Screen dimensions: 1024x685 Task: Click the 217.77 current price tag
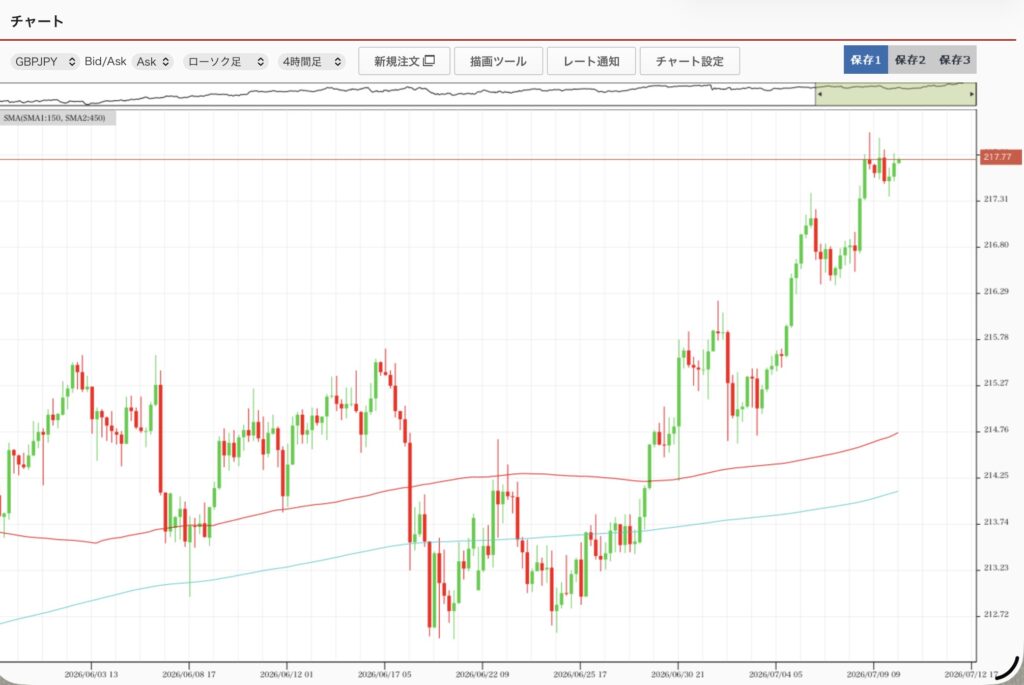[x=999, y=157]
